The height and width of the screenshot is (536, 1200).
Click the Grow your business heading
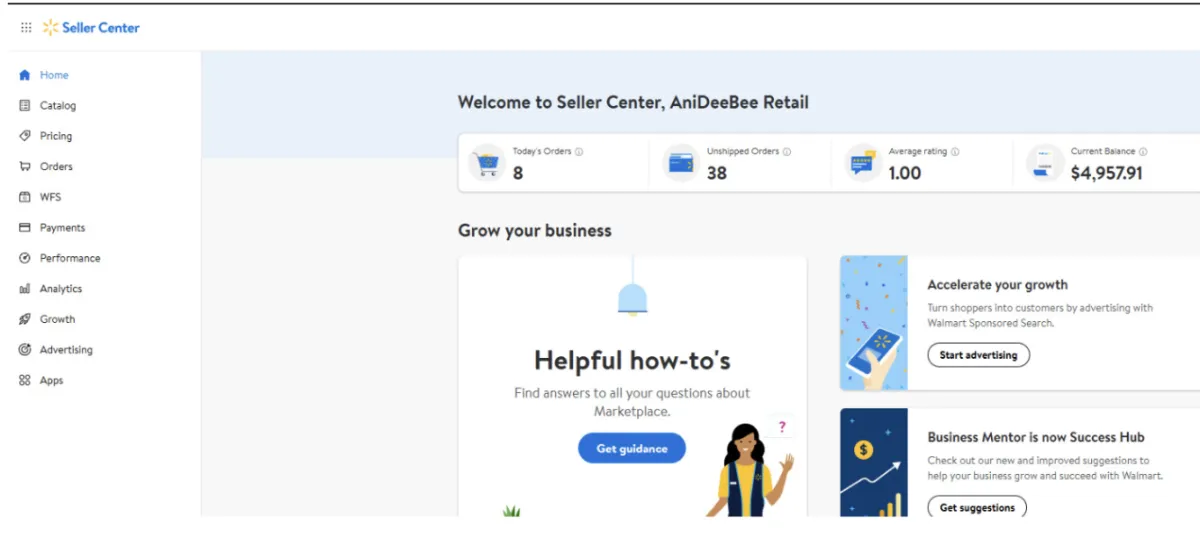pyautogui.click(x=535, y=231)
